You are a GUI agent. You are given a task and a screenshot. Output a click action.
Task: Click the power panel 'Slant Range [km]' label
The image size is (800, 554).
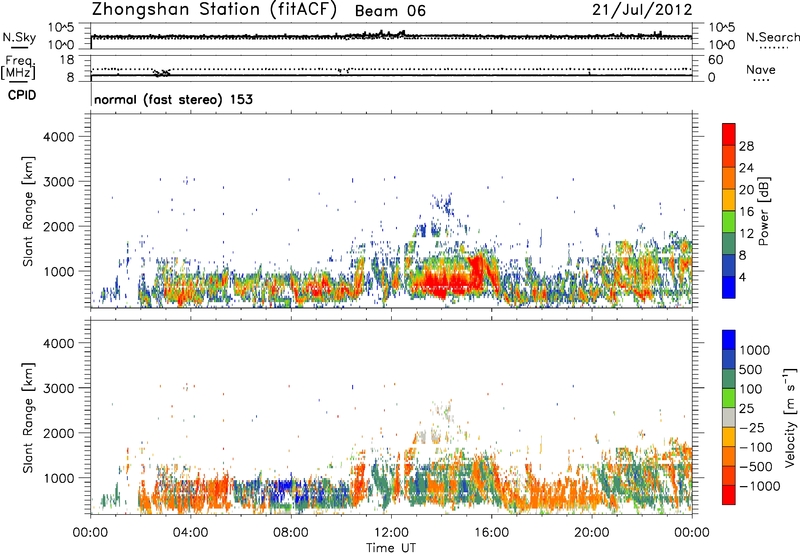tap(28, 211)
